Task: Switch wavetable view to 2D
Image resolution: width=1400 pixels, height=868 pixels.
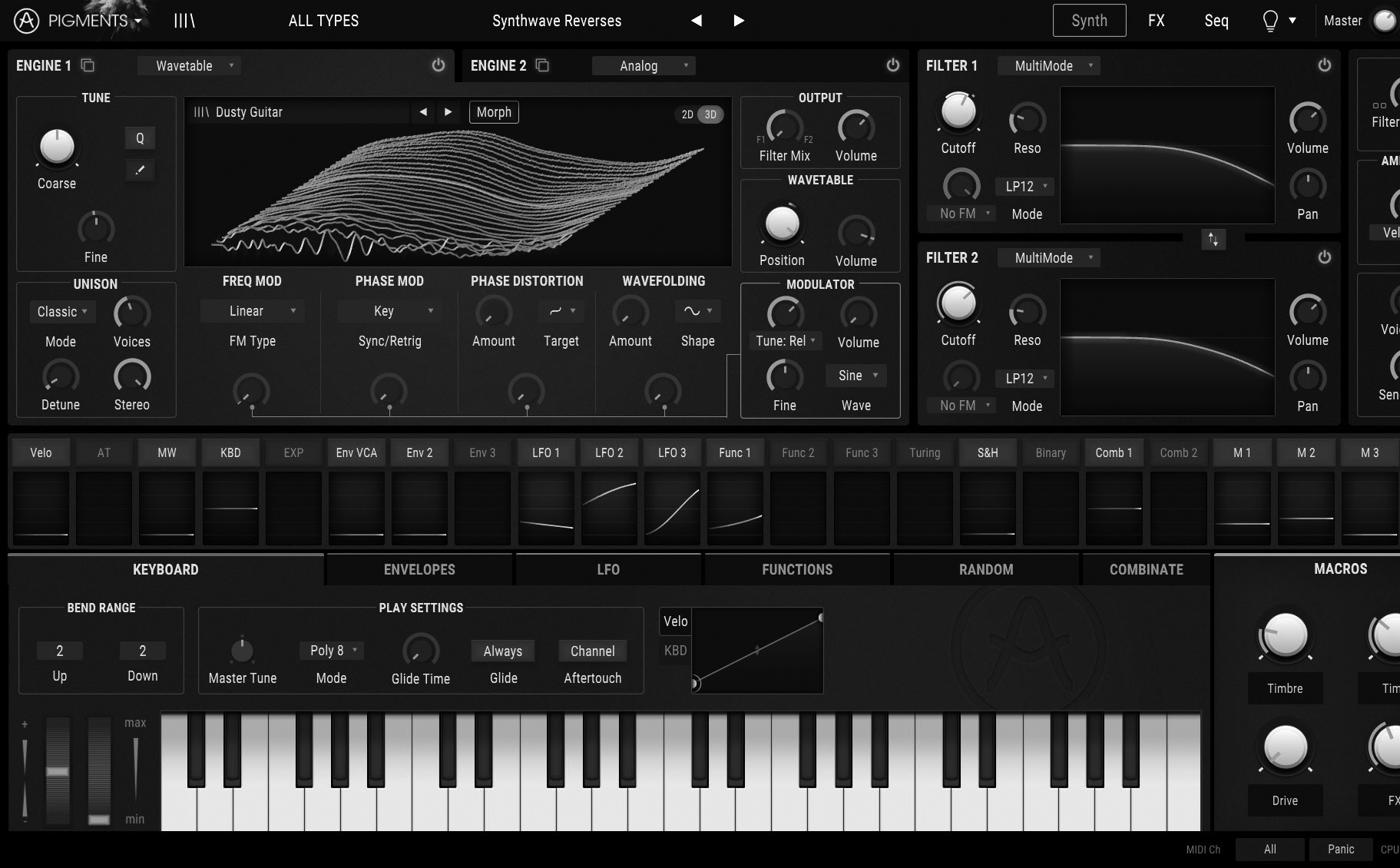Action: click(687, 114)
